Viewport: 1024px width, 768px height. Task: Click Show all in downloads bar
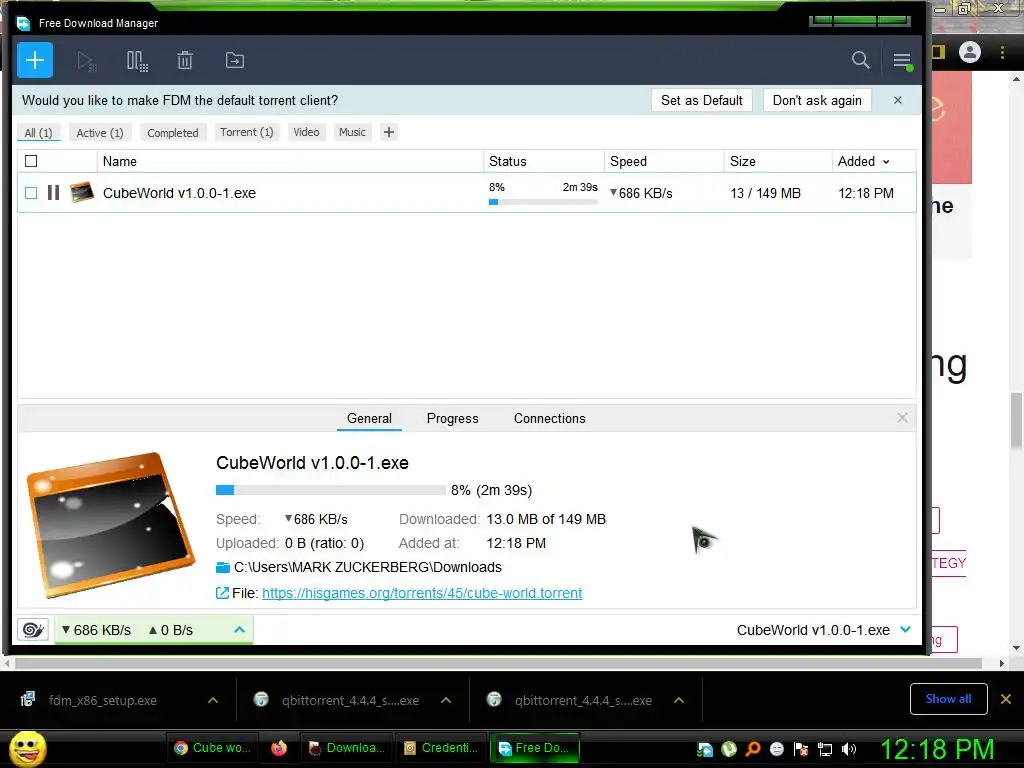[948, 699]
